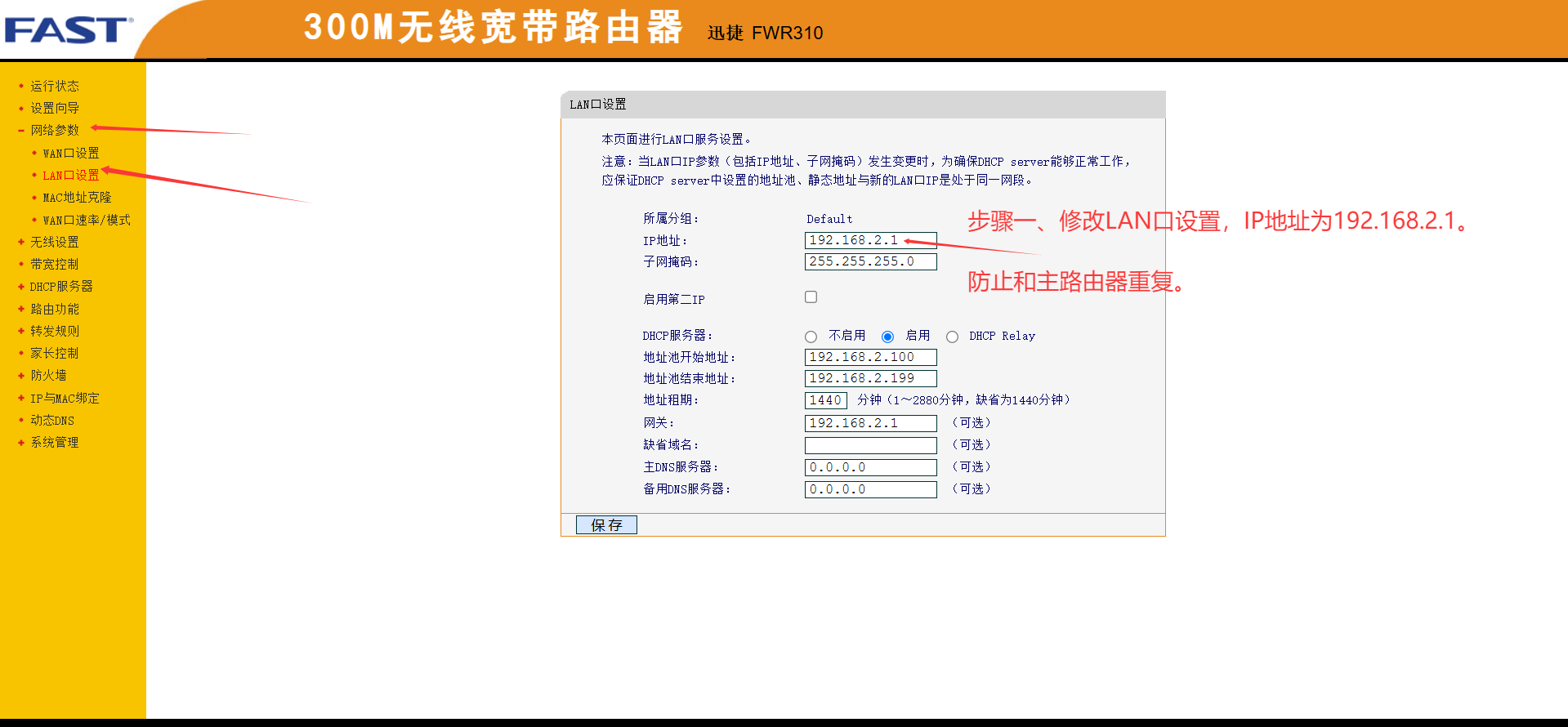Open WAN口设置 submenu item
Screen dimensions: 1568x727
(71, 153)
